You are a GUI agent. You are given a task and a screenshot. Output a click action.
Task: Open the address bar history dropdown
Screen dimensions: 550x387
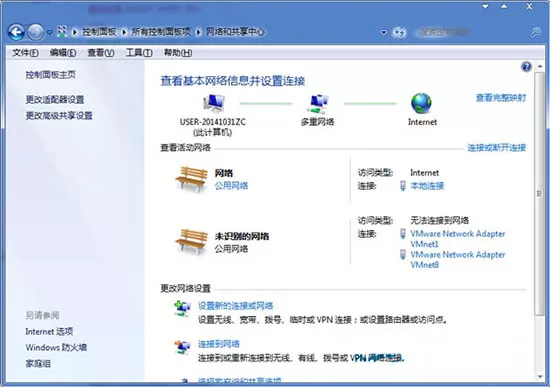pos(384,33)
